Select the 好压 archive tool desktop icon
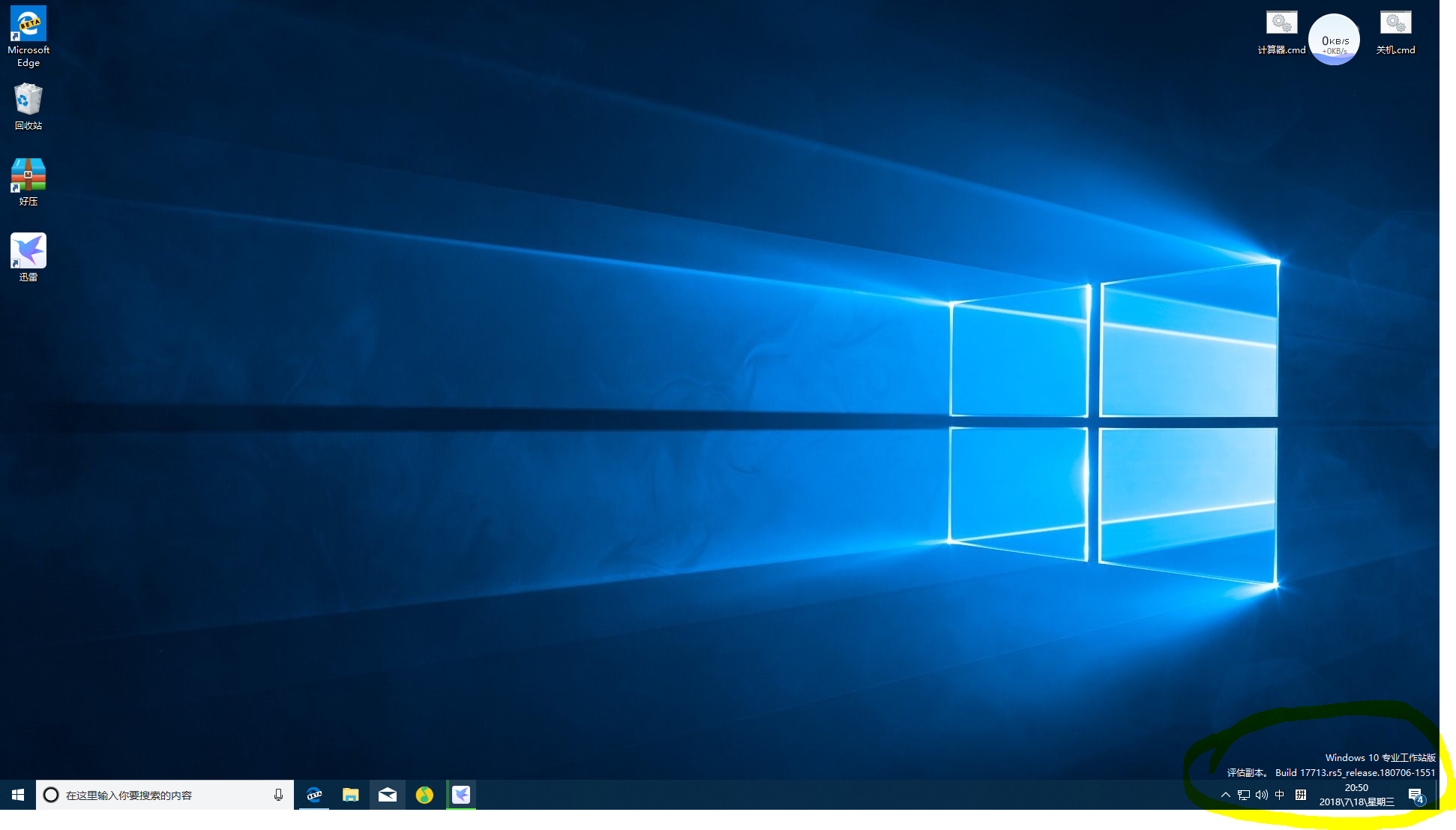This screenshot has height=830, width=1456. [x=28, y=182]
